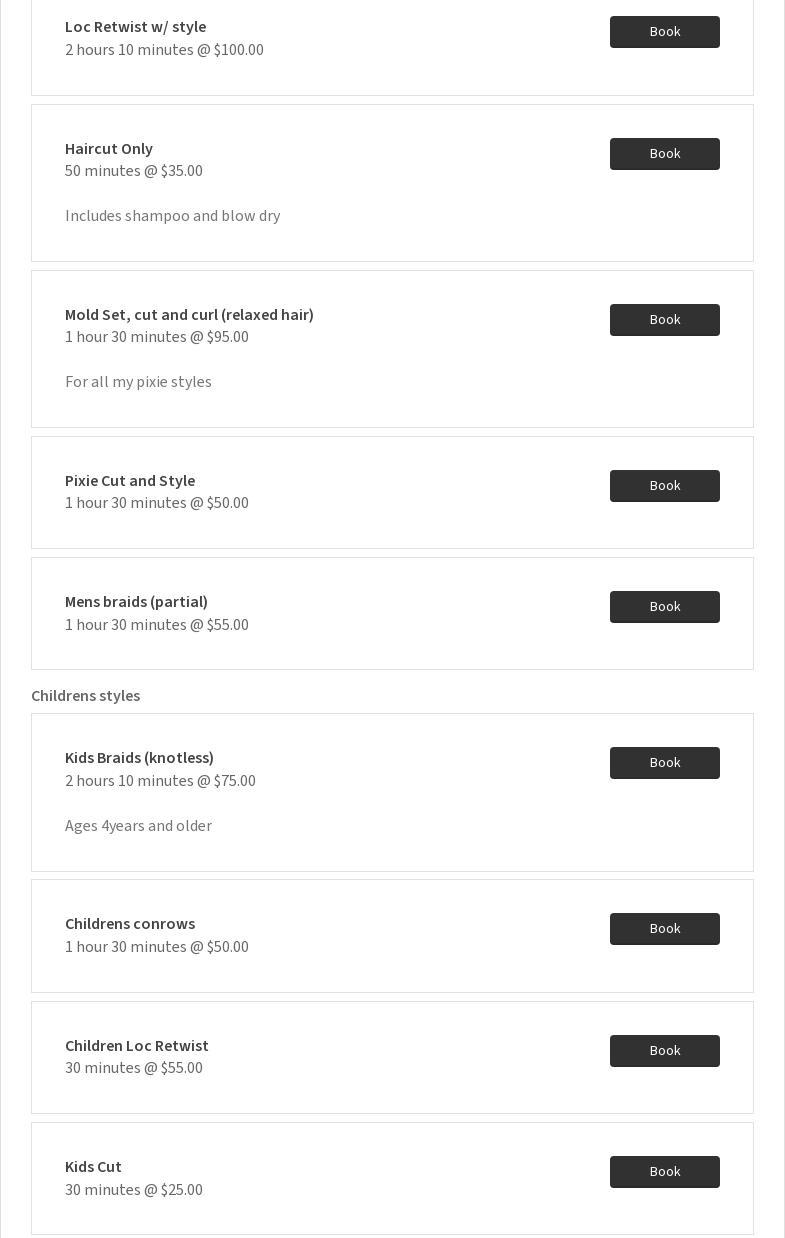Click the Mens braids (partial) title

click(x=136, y=602)
